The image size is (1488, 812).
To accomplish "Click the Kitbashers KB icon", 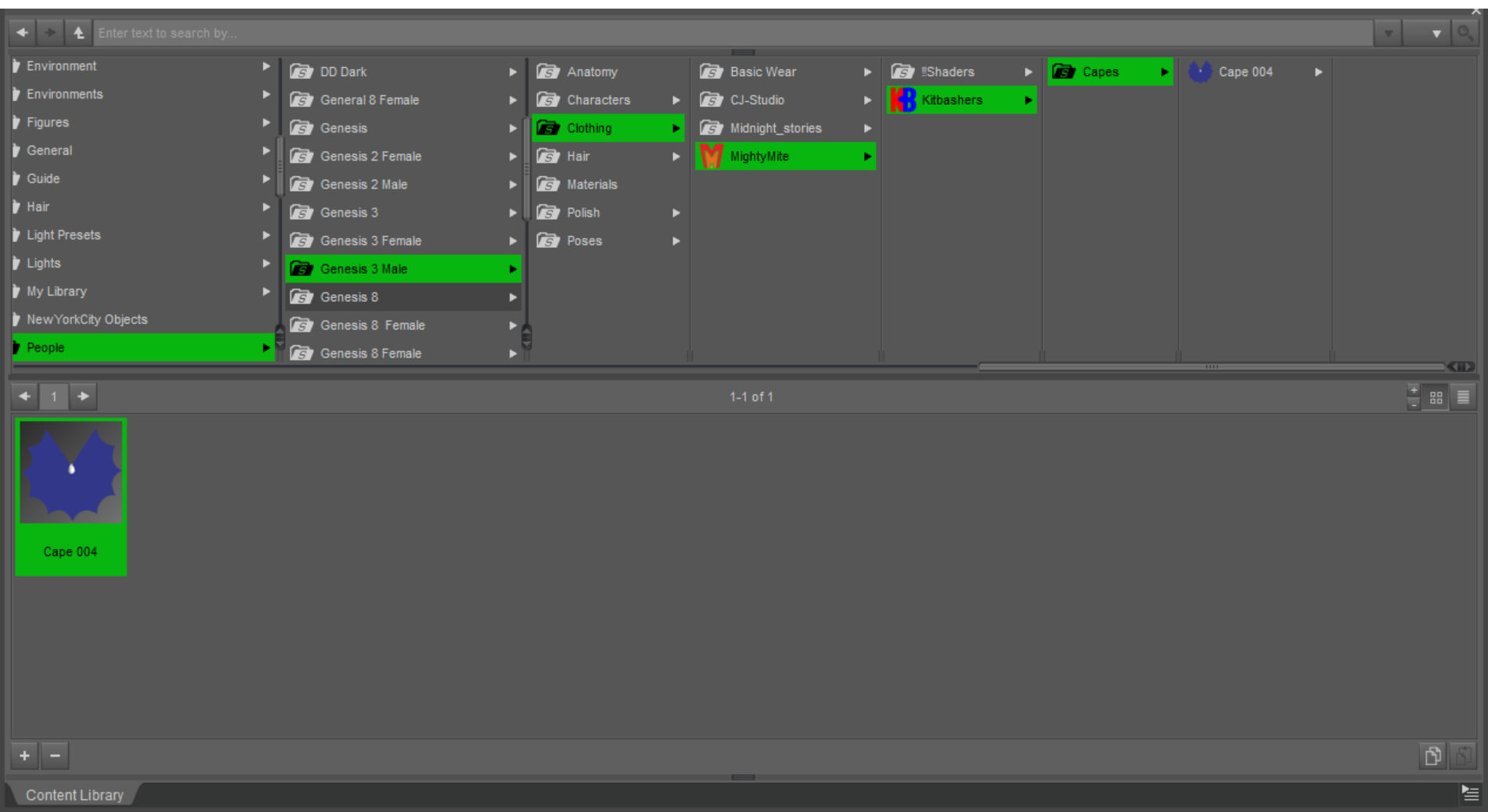I will tap(903, 100).
